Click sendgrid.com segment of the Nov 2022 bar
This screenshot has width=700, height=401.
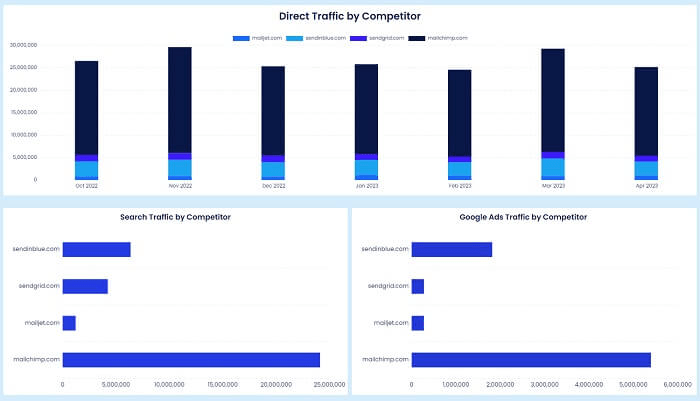tap(180, 156)
